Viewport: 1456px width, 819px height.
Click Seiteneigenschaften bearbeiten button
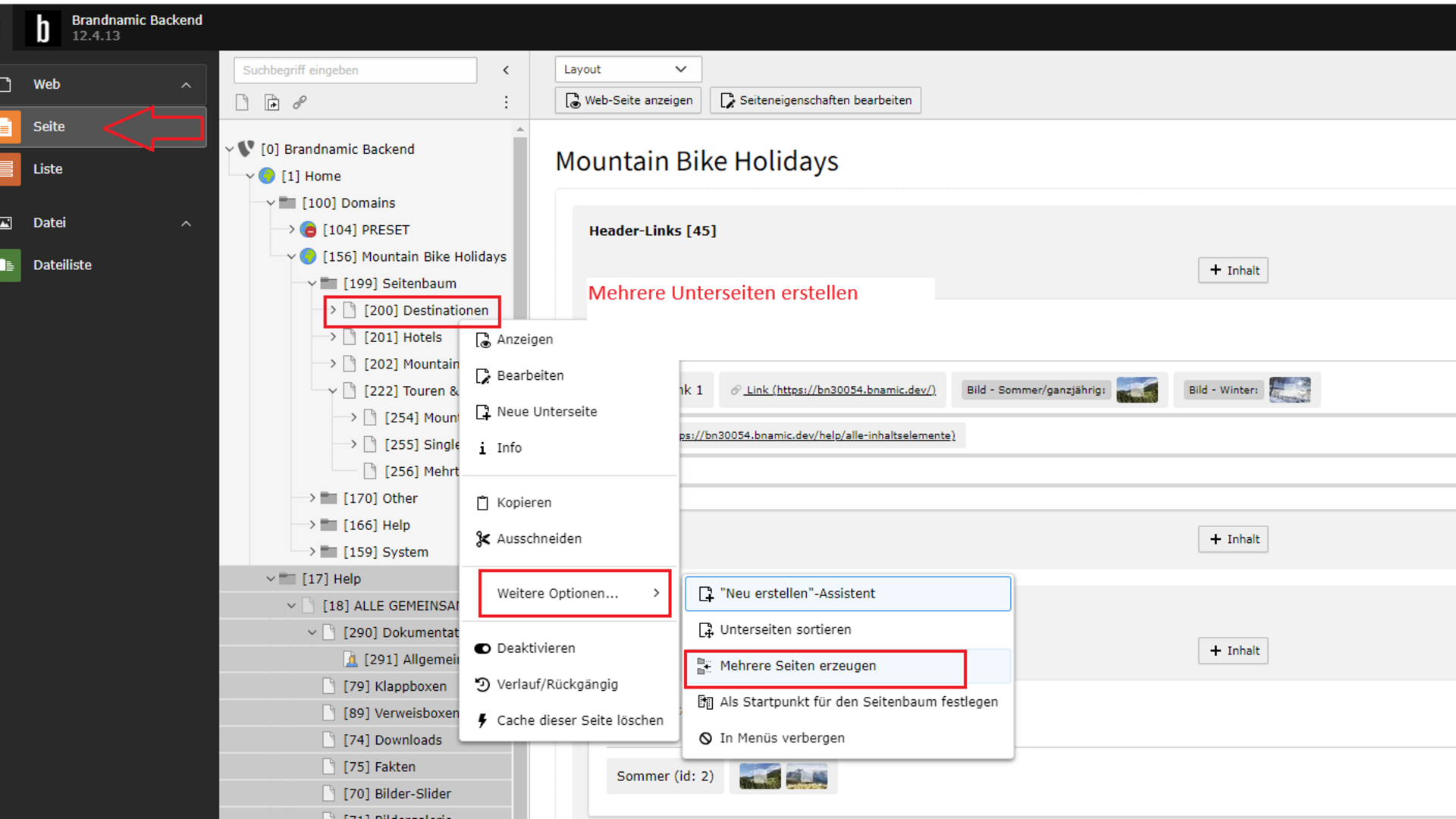coord(815,100)
